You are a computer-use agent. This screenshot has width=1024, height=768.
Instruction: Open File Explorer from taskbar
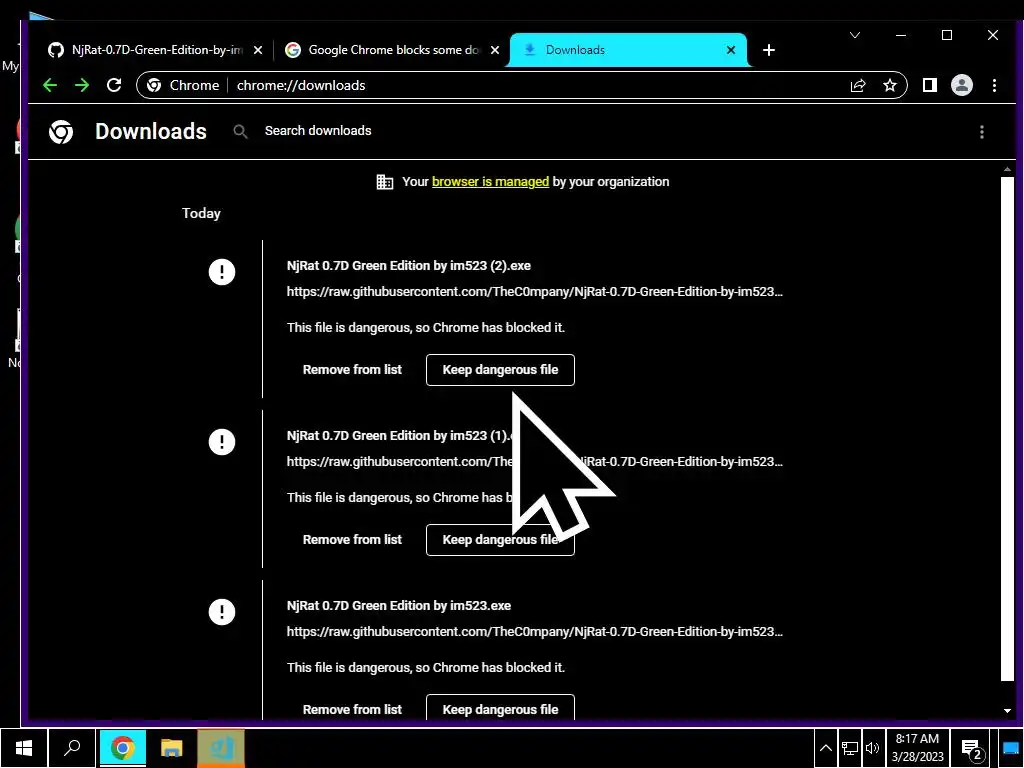172,748
